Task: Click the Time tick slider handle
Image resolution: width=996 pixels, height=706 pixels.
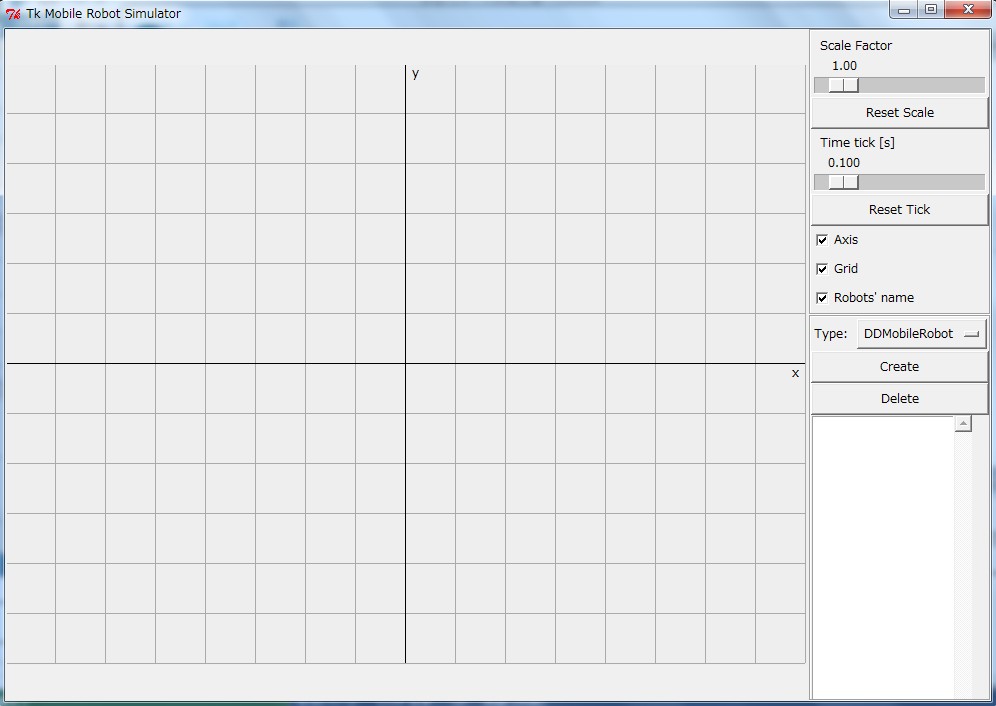Action: [844, 182]
